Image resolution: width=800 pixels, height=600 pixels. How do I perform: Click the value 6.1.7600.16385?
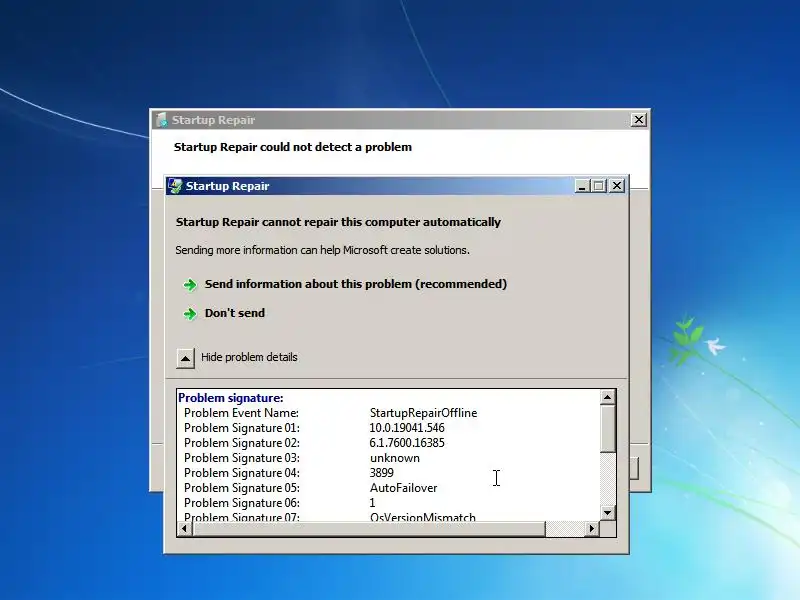coord(407,443)
